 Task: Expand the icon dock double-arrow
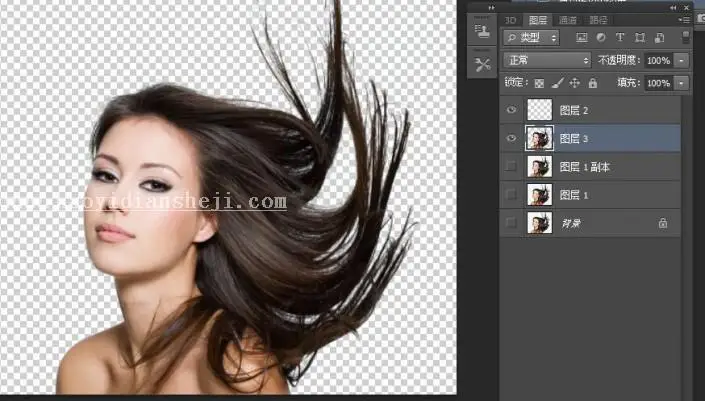tap(491, 8)
